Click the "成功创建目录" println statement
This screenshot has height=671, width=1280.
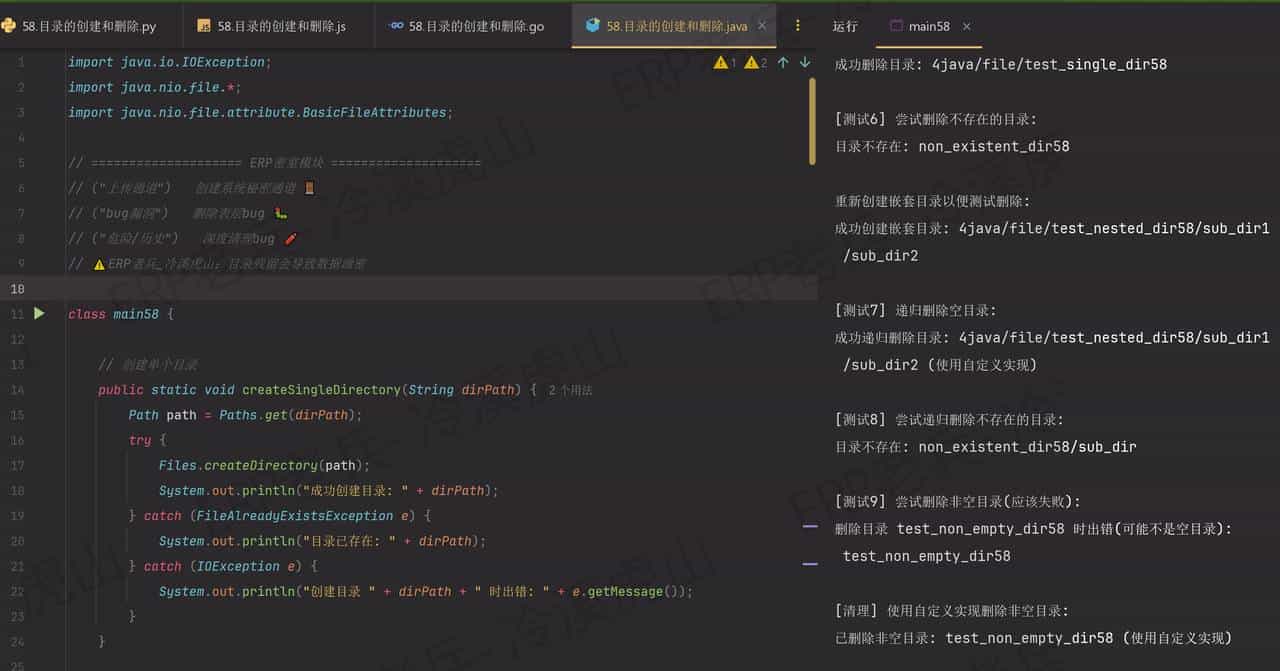click(x=328, y=490)
